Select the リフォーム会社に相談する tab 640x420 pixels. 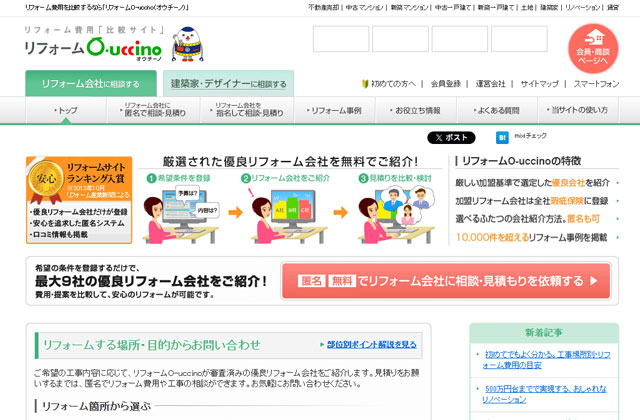(91, 84)
